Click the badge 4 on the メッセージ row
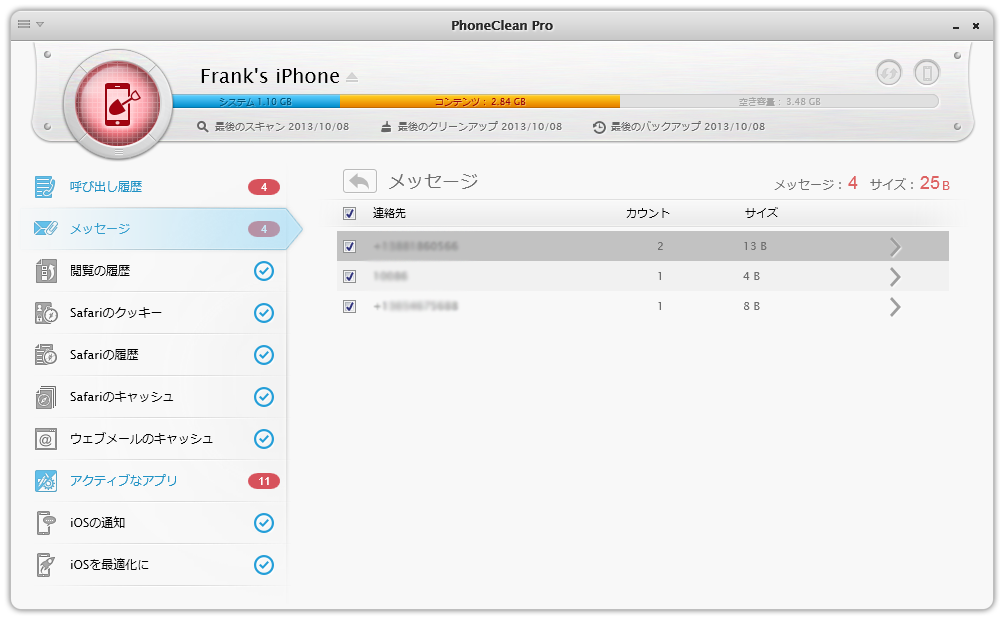This screenshot has height=620, width=1004. 264,229
